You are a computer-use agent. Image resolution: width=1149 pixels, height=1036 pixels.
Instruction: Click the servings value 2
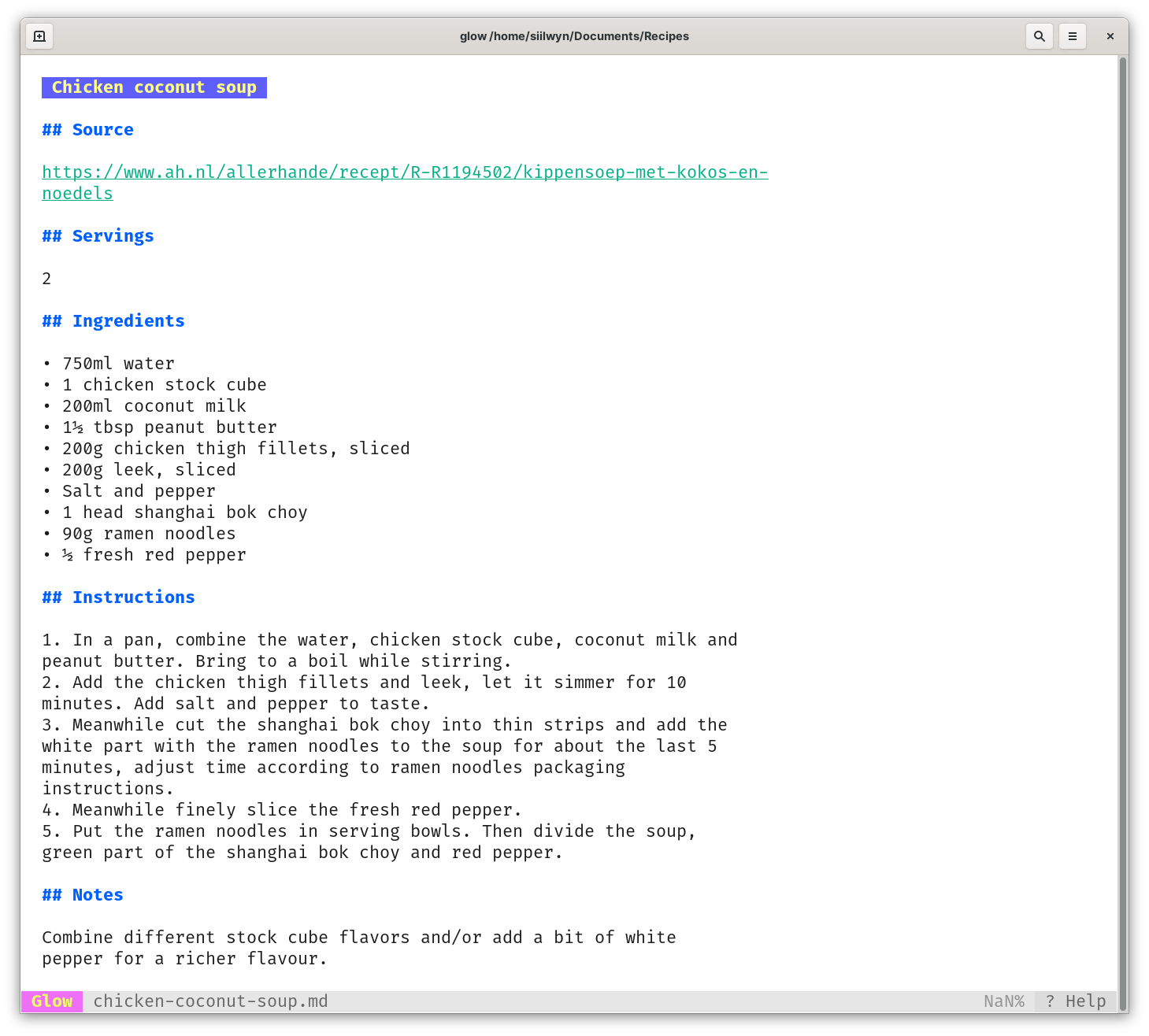click(x=46, y=279)
